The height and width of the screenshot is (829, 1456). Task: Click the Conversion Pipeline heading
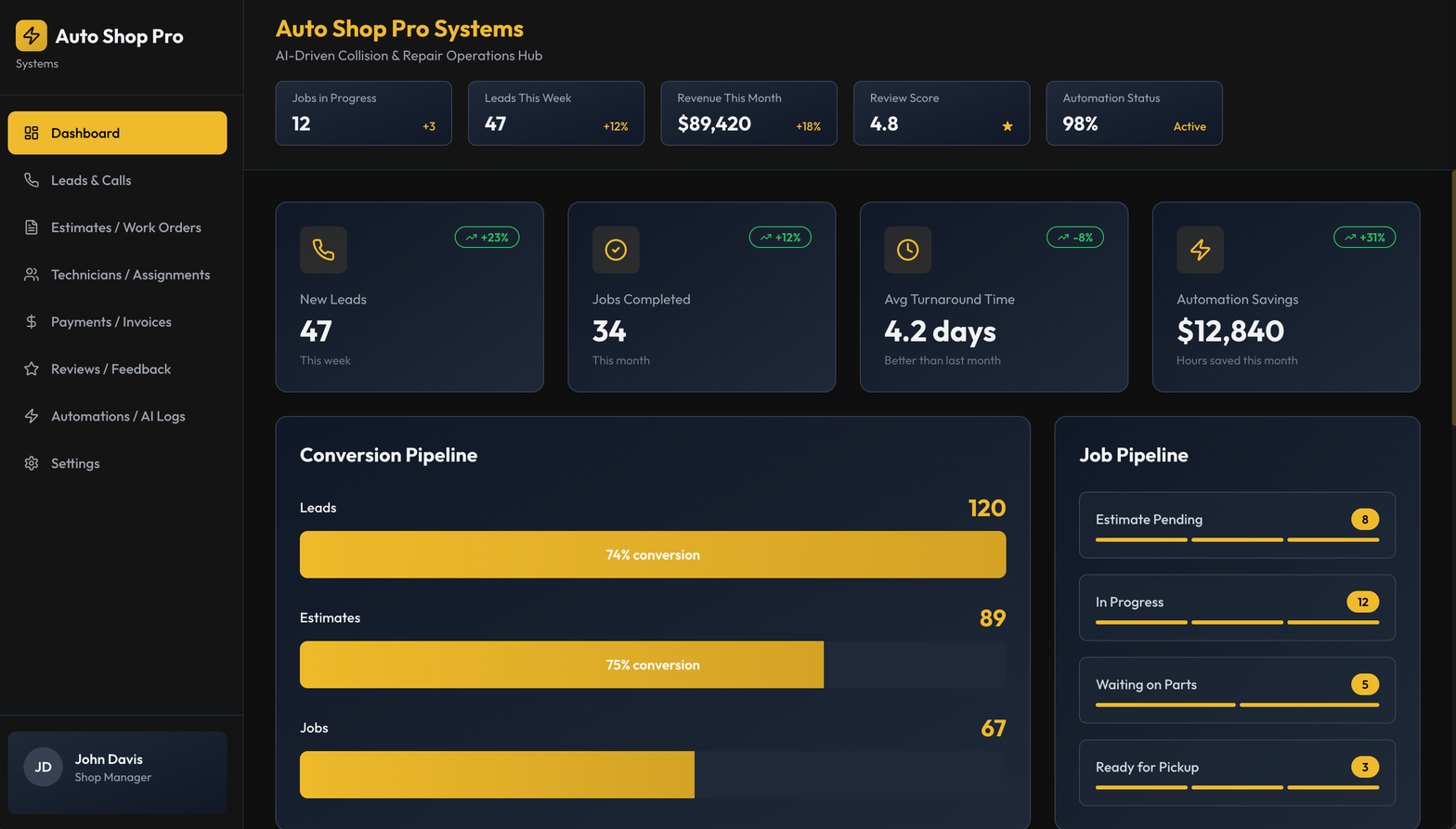point(388,456)
